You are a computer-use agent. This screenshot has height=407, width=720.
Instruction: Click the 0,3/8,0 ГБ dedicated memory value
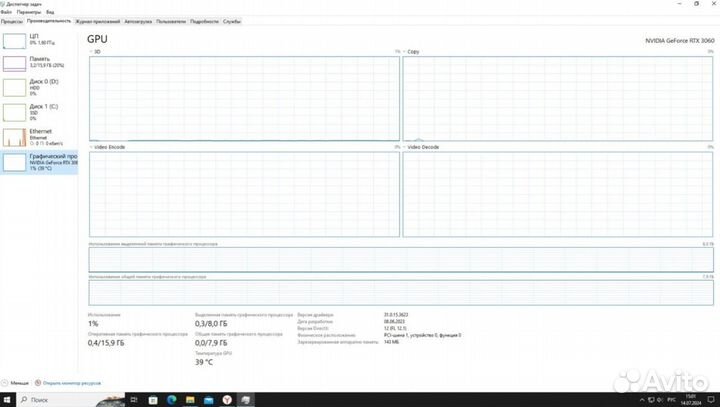pos(211,323)
